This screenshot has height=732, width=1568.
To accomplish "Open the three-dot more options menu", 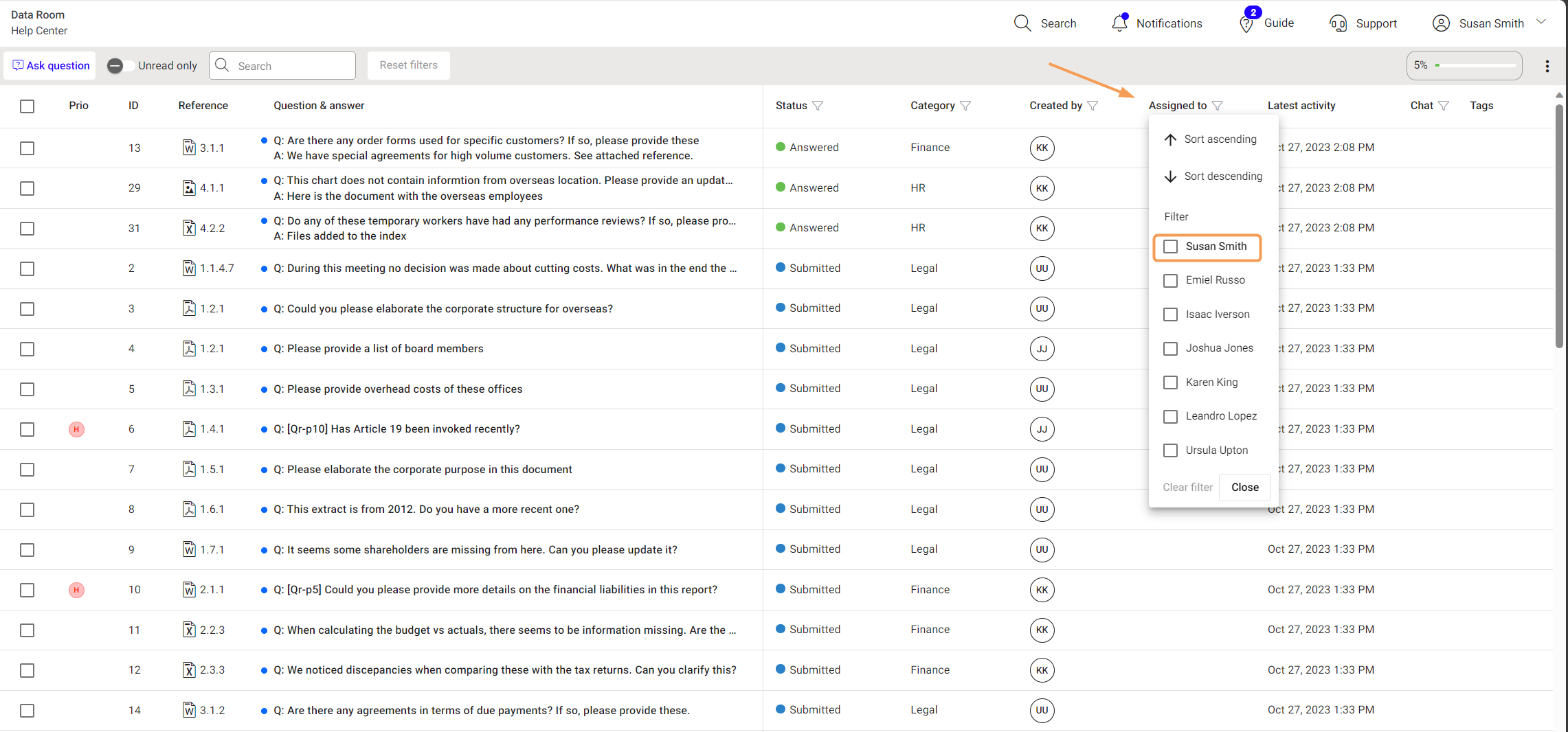I will [x=1547, y=66].
